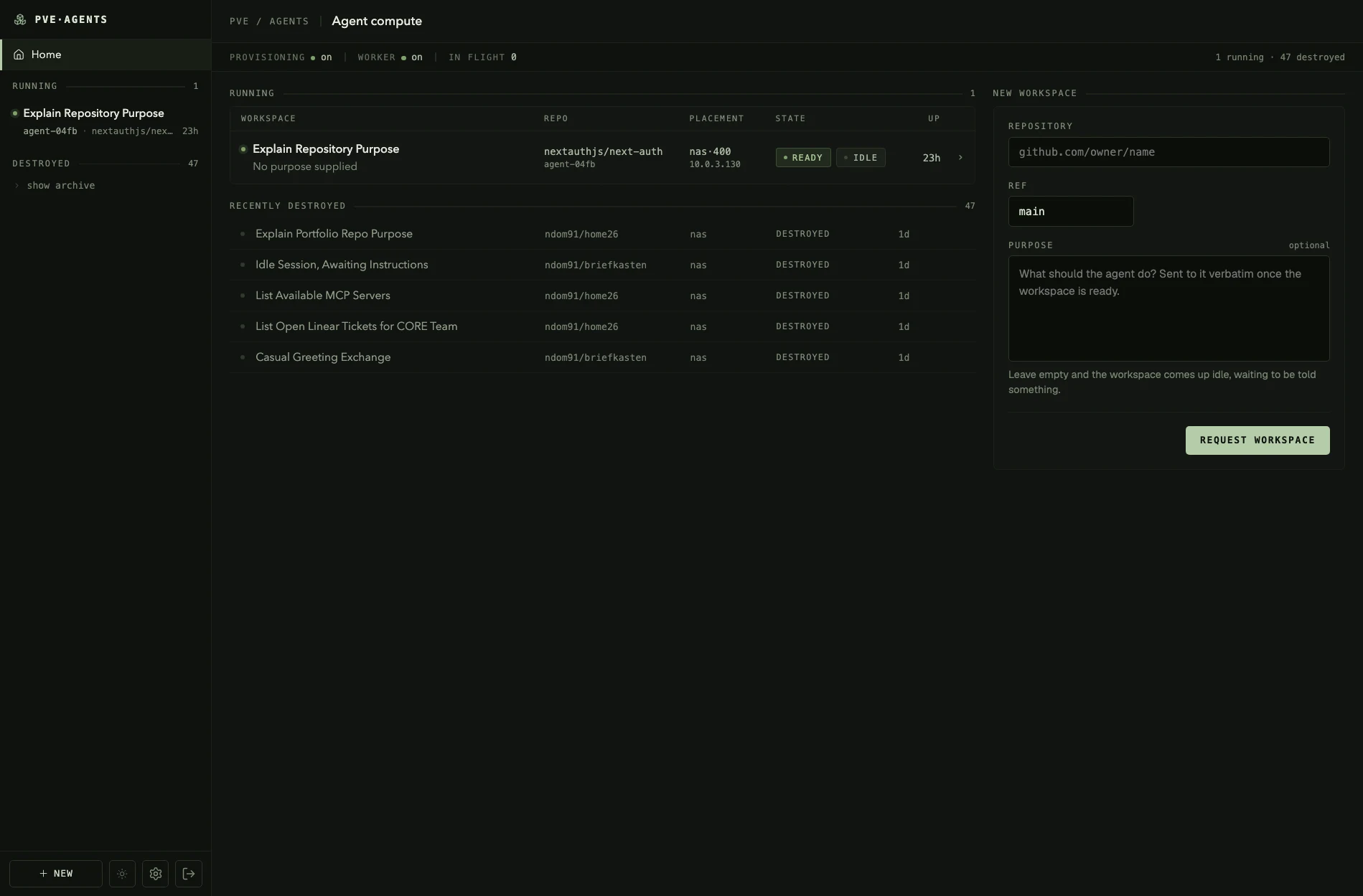Click the REPO column header
The height and width of the screenshot is (896, 1363).
[x=556, y=118]
